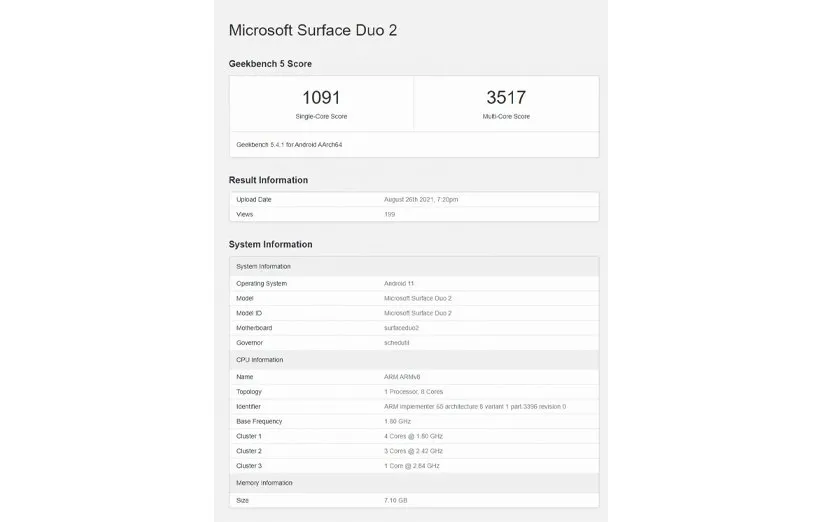
Task: Click the views count 199
Action: [x=390, y=214]
